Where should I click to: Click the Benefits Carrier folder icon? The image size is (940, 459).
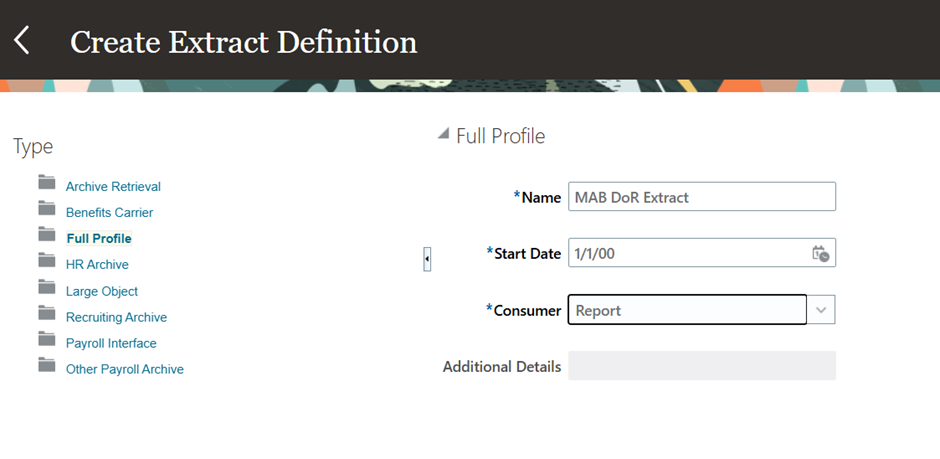(47, 208)
